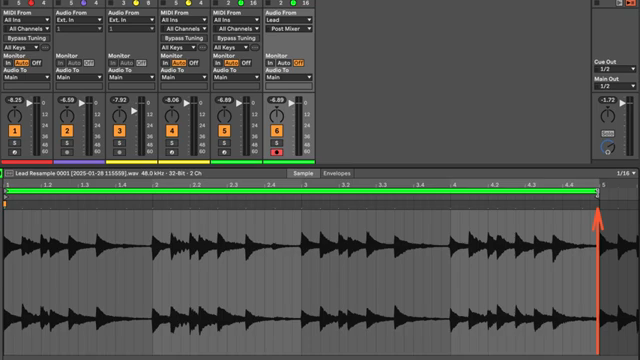The image size is (640, 360).
Task: Open track 4 All Keys dropdown
Action: pyautogui.click(x=178, y=48)
